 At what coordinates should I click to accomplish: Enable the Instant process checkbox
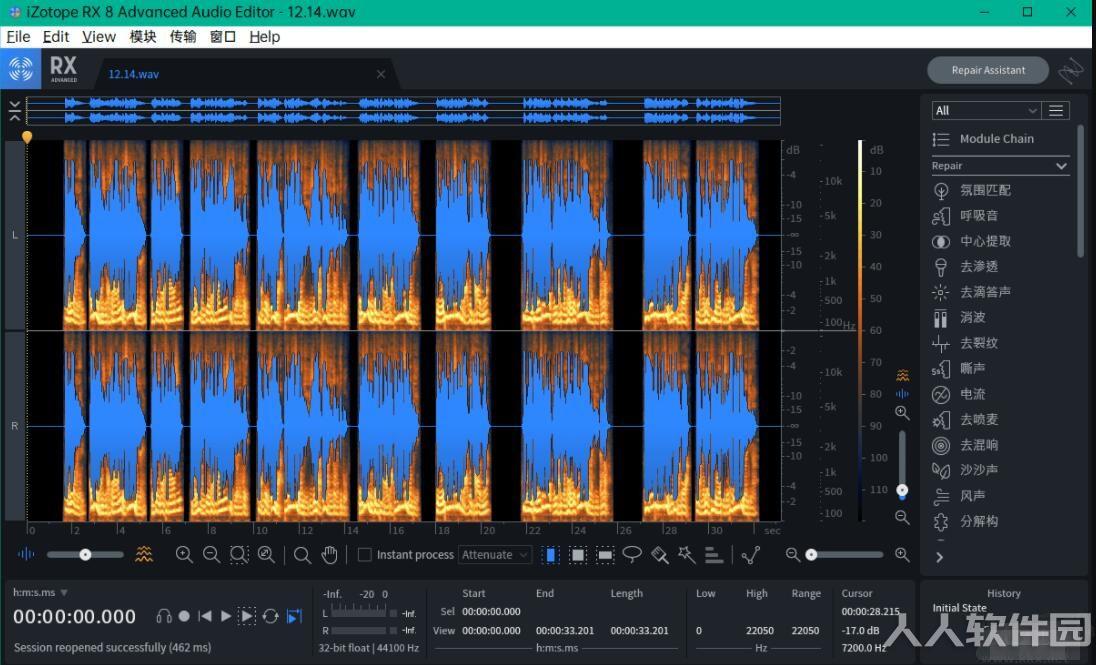click(x=364, y=555)
